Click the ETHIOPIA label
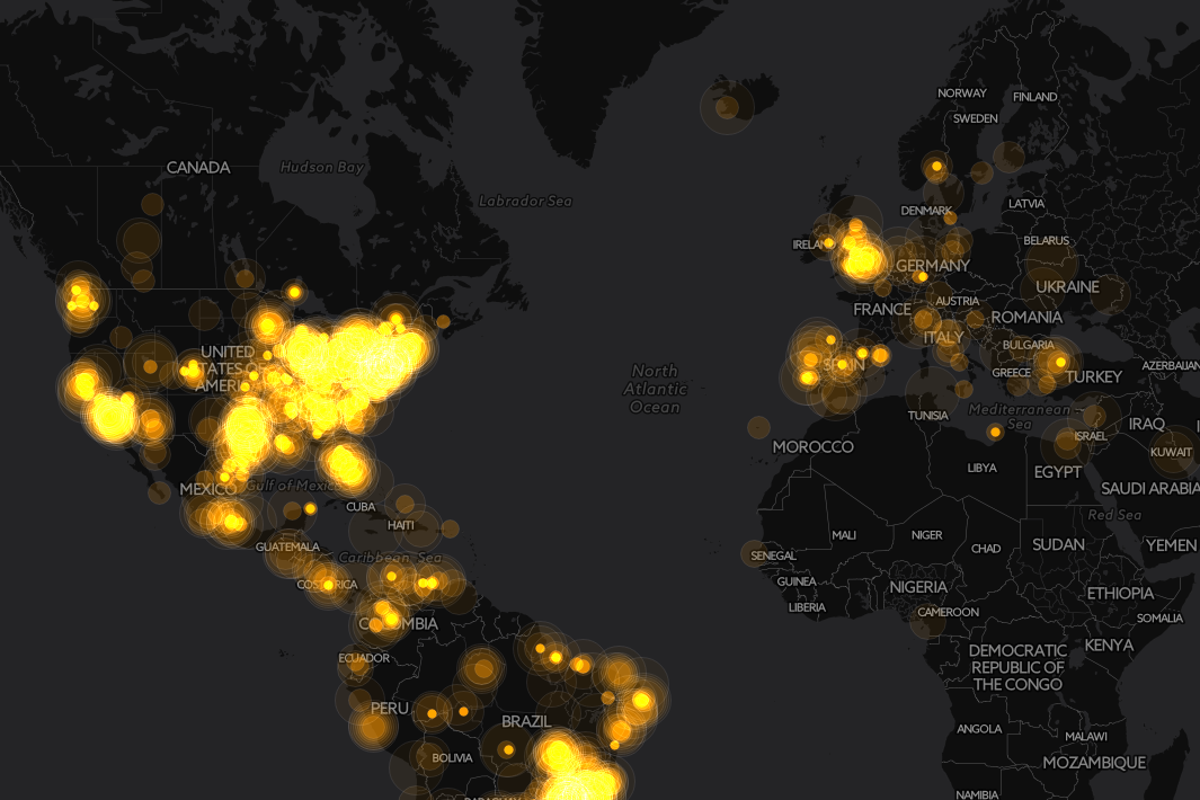1200x800 pixels. [x=1120, y=593]
